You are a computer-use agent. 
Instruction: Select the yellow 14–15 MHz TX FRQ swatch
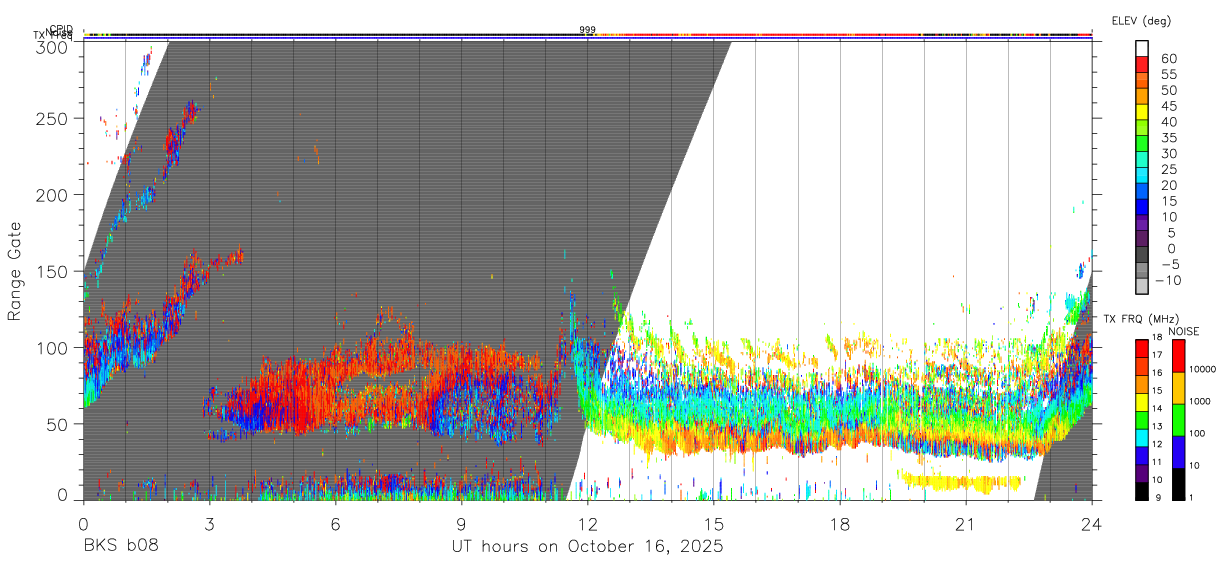click(x=1141, y=401)
